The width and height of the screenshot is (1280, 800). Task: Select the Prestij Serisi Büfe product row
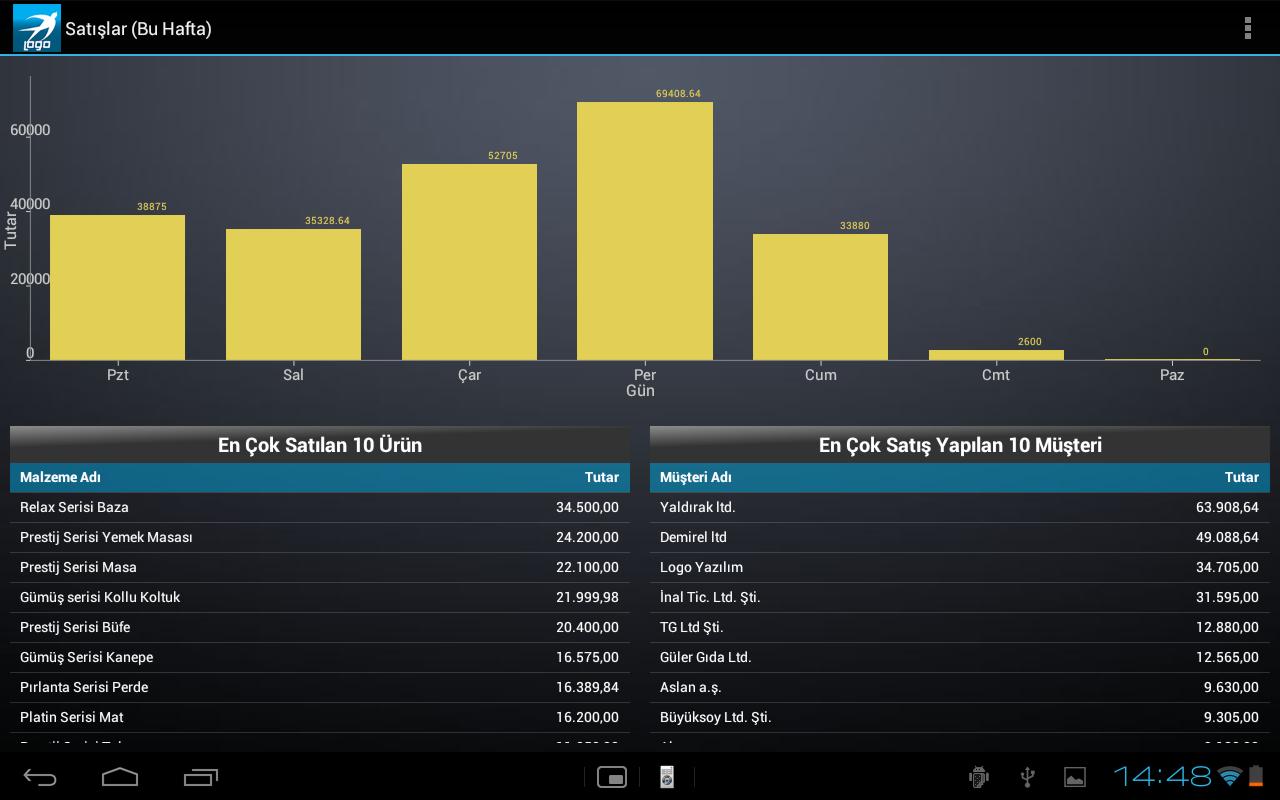(320, 627)
